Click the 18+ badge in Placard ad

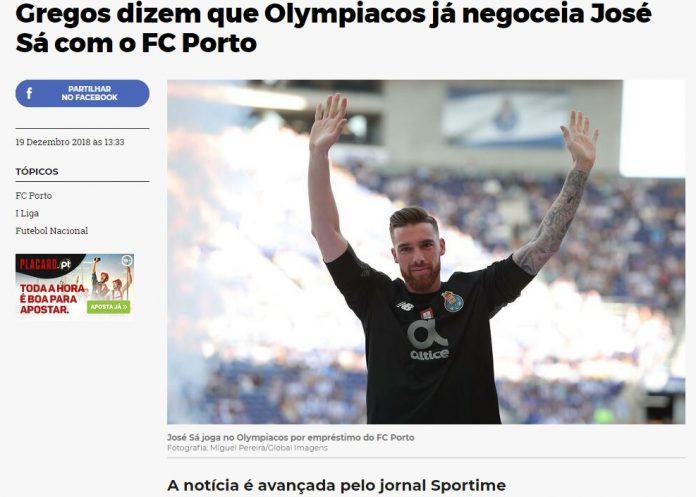[x=127, y=260]
